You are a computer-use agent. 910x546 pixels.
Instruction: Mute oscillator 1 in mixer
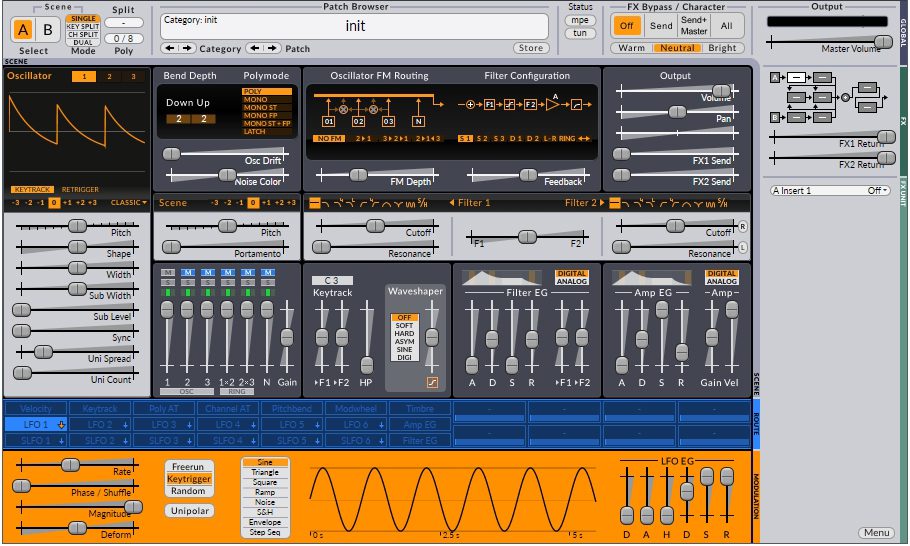(x=168, y=273)
